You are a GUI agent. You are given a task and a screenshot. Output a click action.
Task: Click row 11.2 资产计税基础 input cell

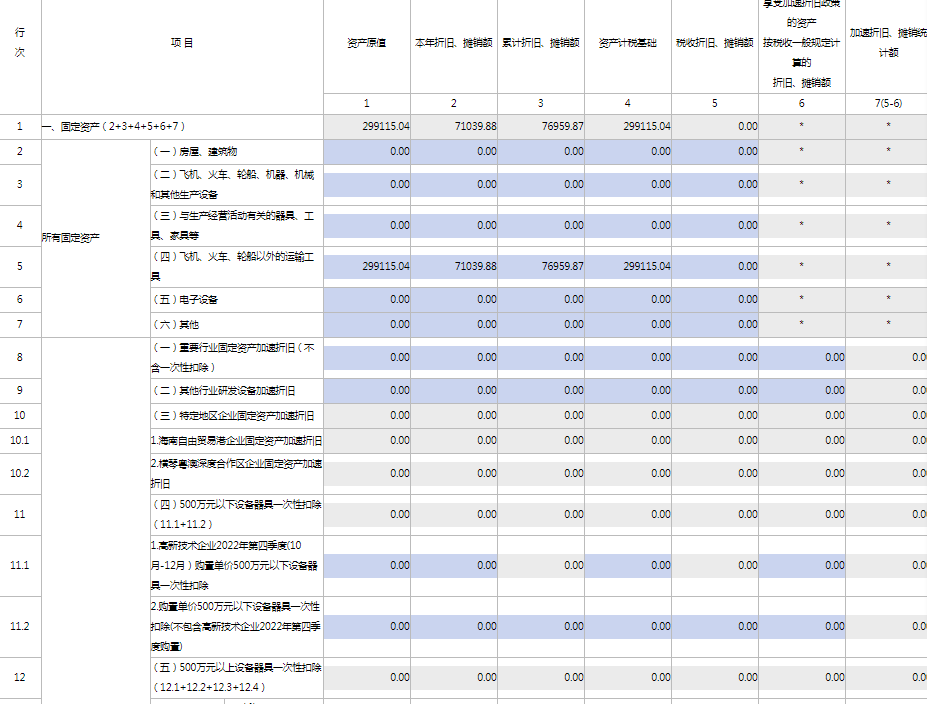point(628,626)
